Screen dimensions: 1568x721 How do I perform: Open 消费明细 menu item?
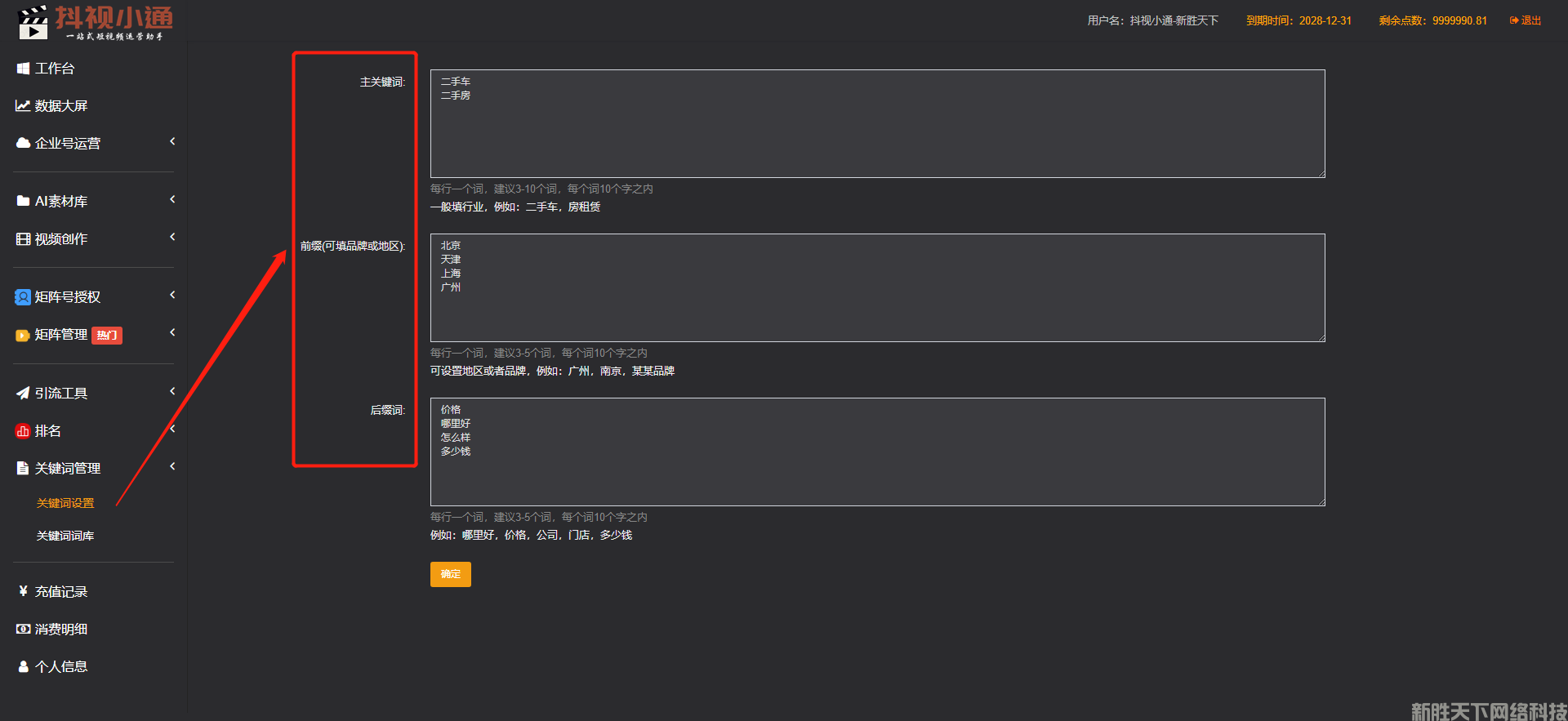point(61,629)
